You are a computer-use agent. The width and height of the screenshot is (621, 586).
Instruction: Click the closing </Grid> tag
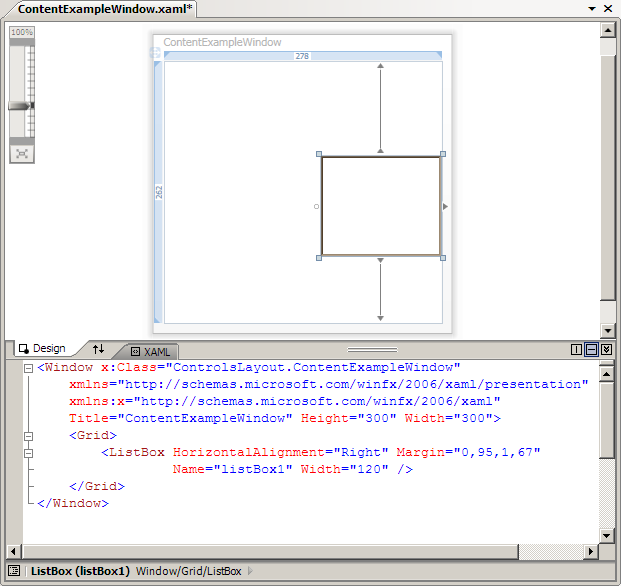pyautogui.click(x=97, y=486)
